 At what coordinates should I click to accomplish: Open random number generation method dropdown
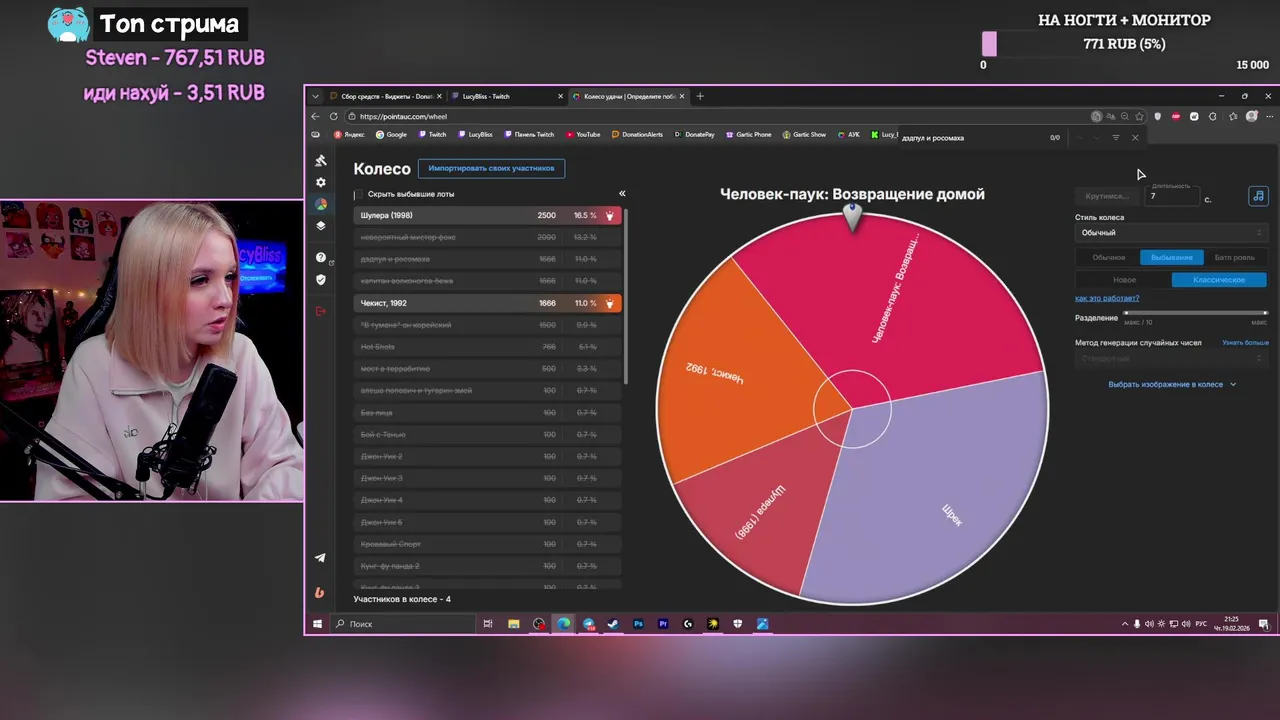click(x=1171, y=358)
